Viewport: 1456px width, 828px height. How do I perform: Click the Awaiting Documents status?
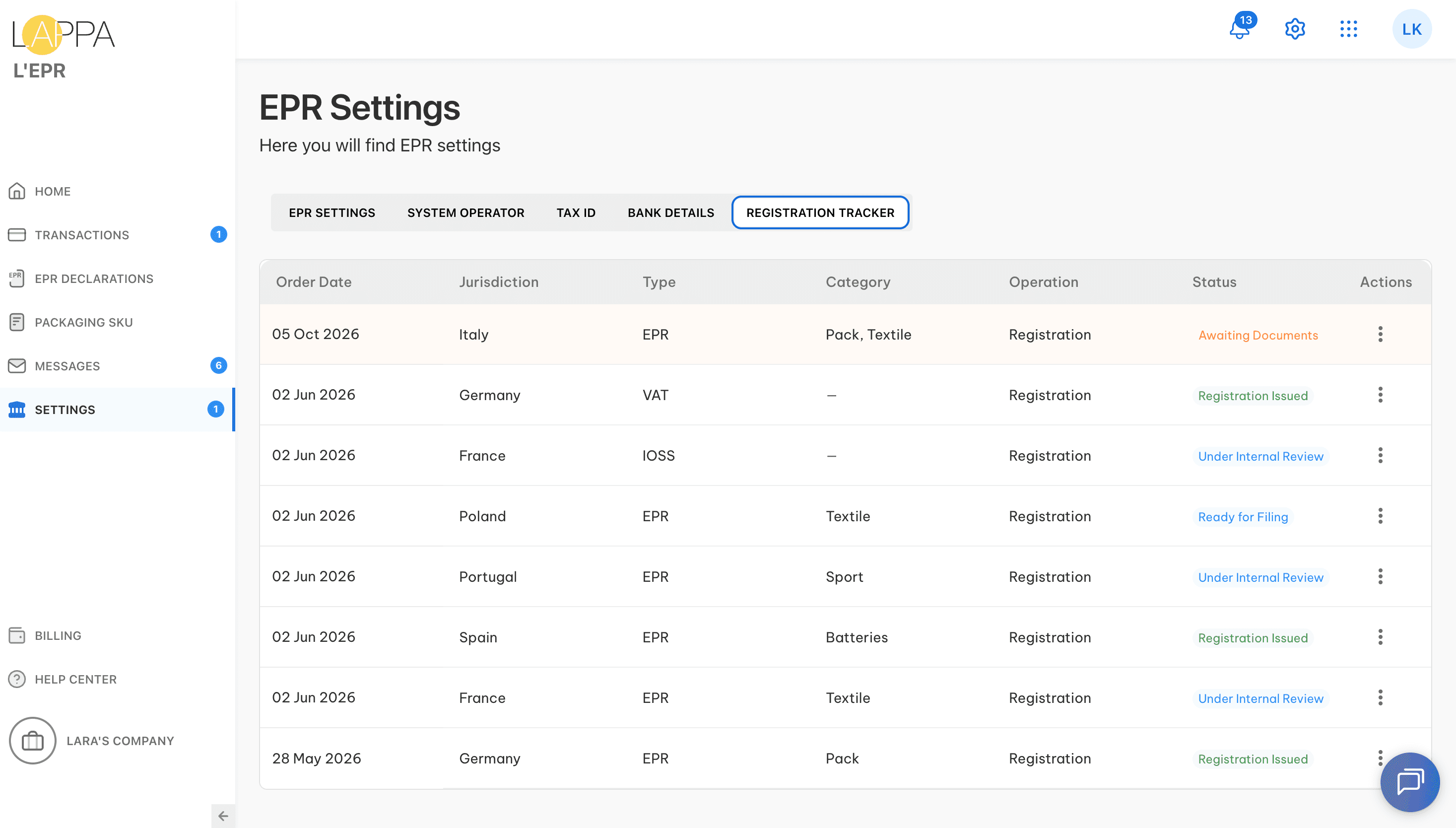point(1257,335)
